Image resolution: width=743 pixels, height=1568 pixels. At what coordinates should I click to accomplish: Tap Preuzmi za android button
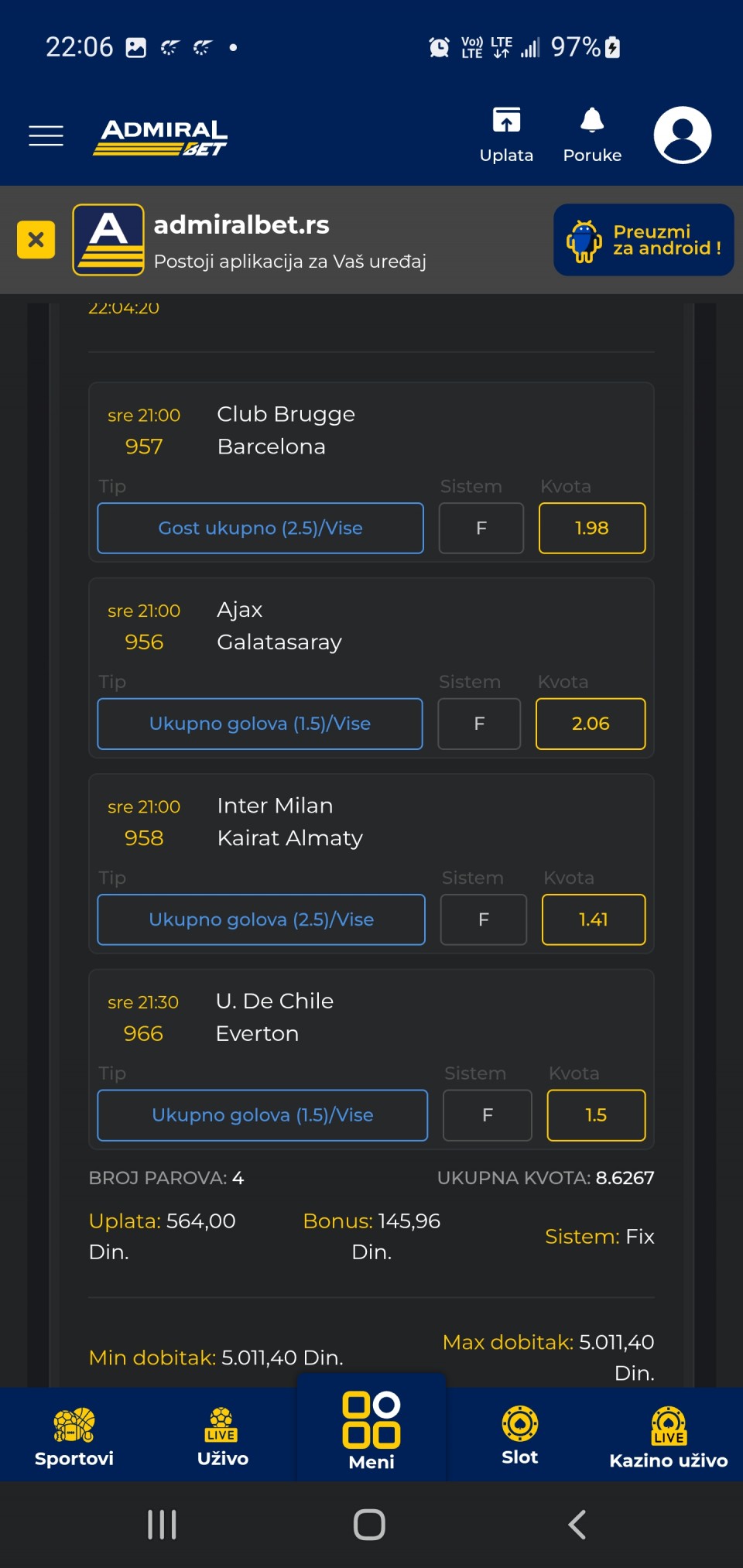coord(643,240)
